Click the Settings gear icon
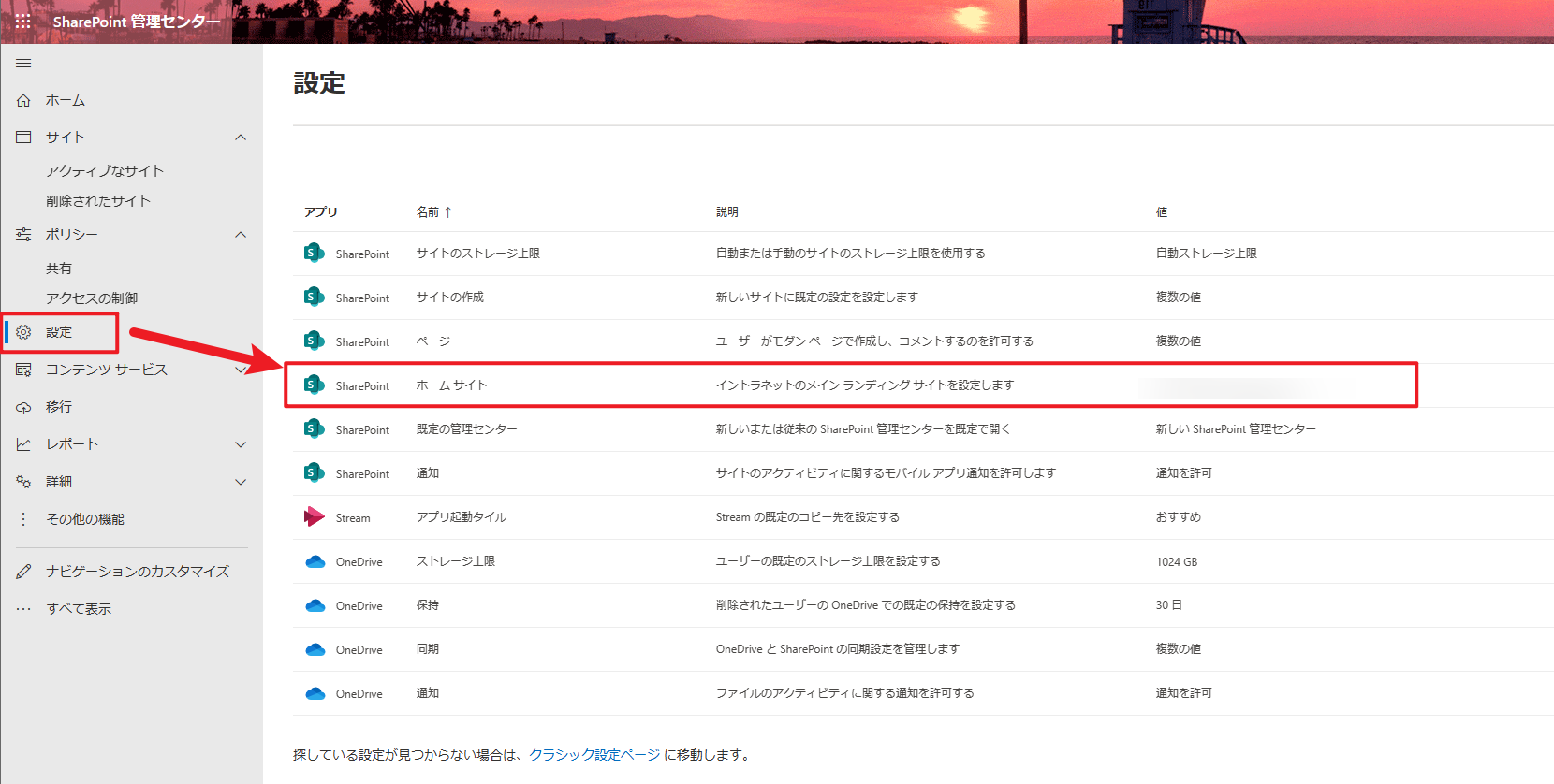The height and width of the screenshot is (784, 1554). click(23, 332)
